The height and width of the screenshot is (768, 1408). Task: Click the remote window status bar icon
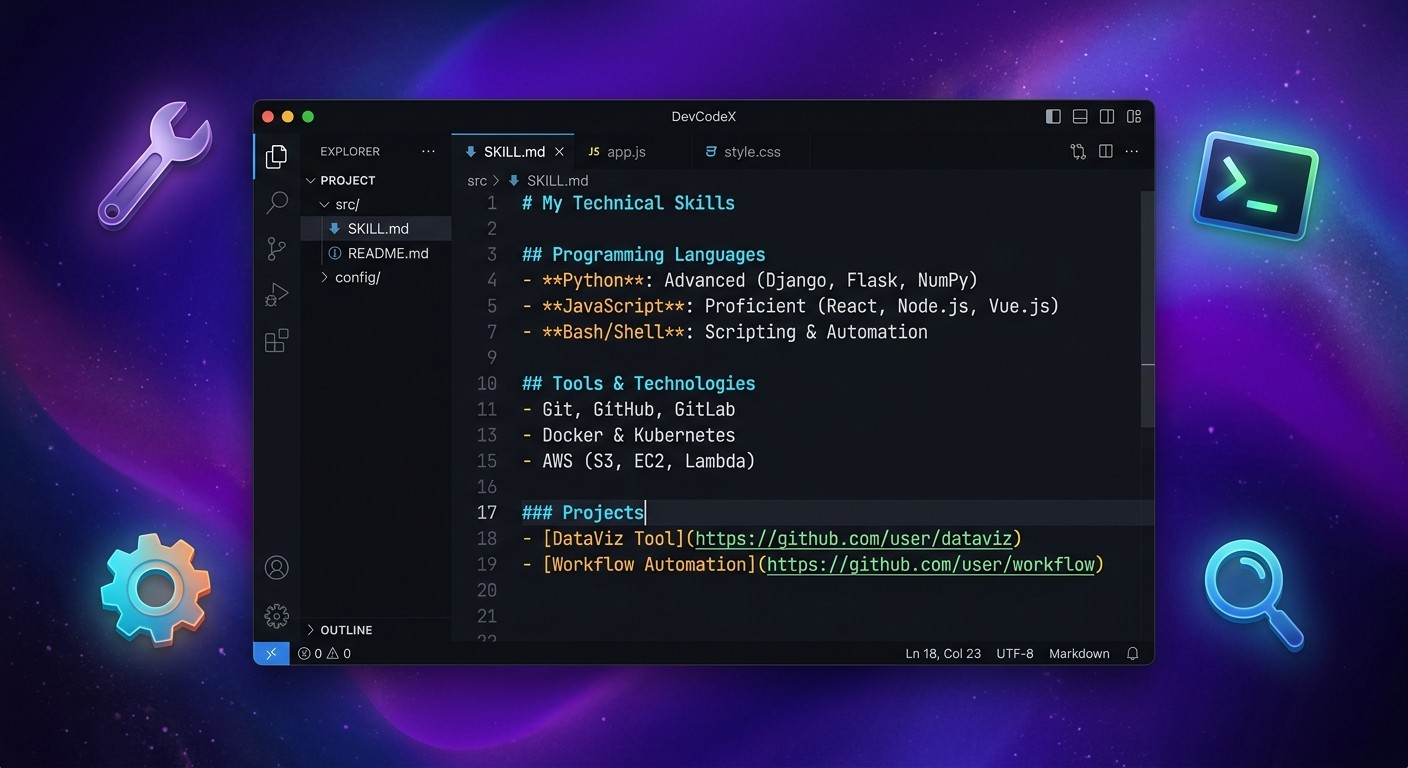(271, 653)
